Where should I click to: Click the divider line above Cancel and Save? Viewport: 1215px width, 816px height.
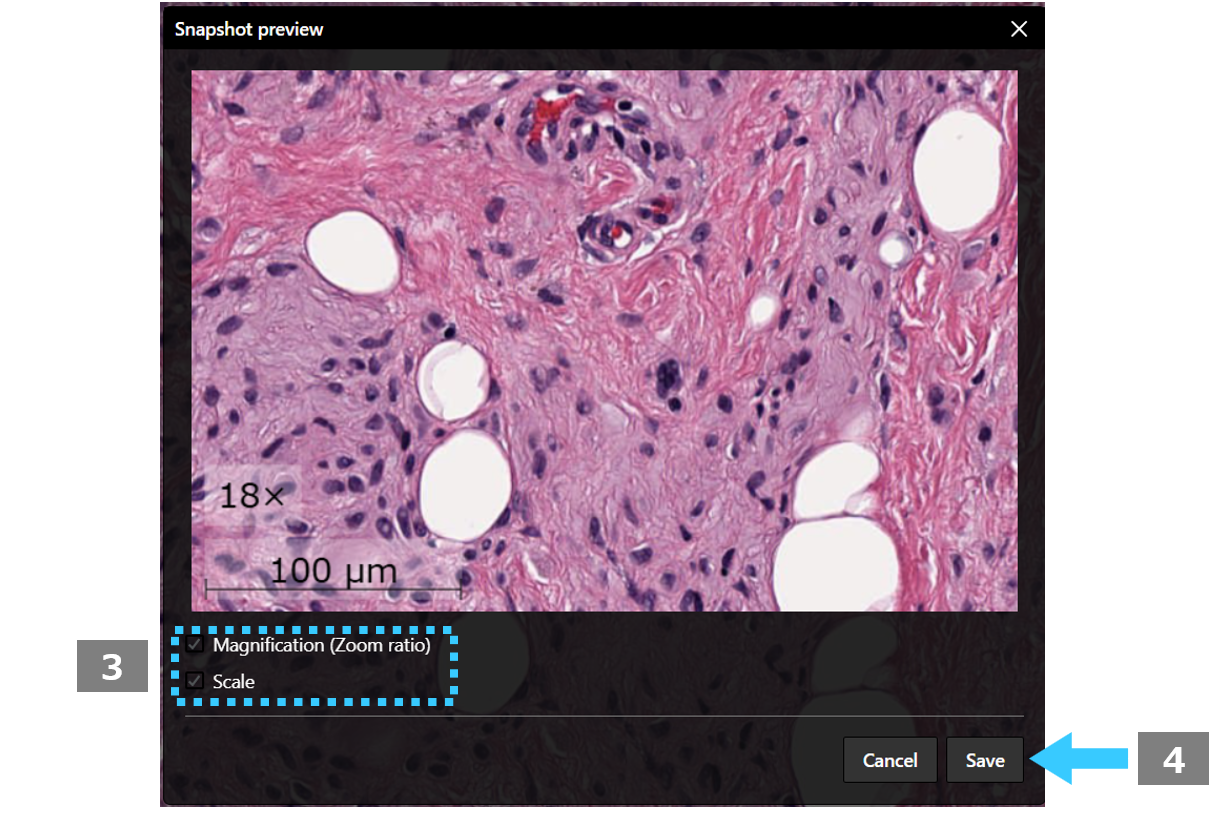pos(604,716)
